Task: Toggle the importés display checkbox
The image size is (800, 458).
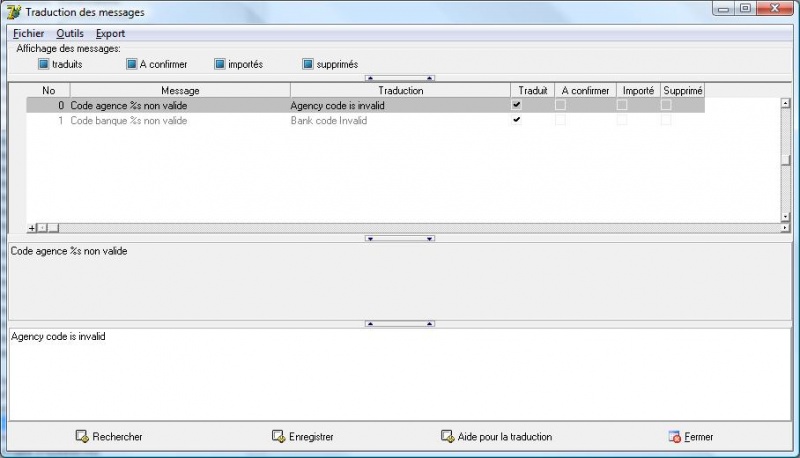Action: [220, 64]
